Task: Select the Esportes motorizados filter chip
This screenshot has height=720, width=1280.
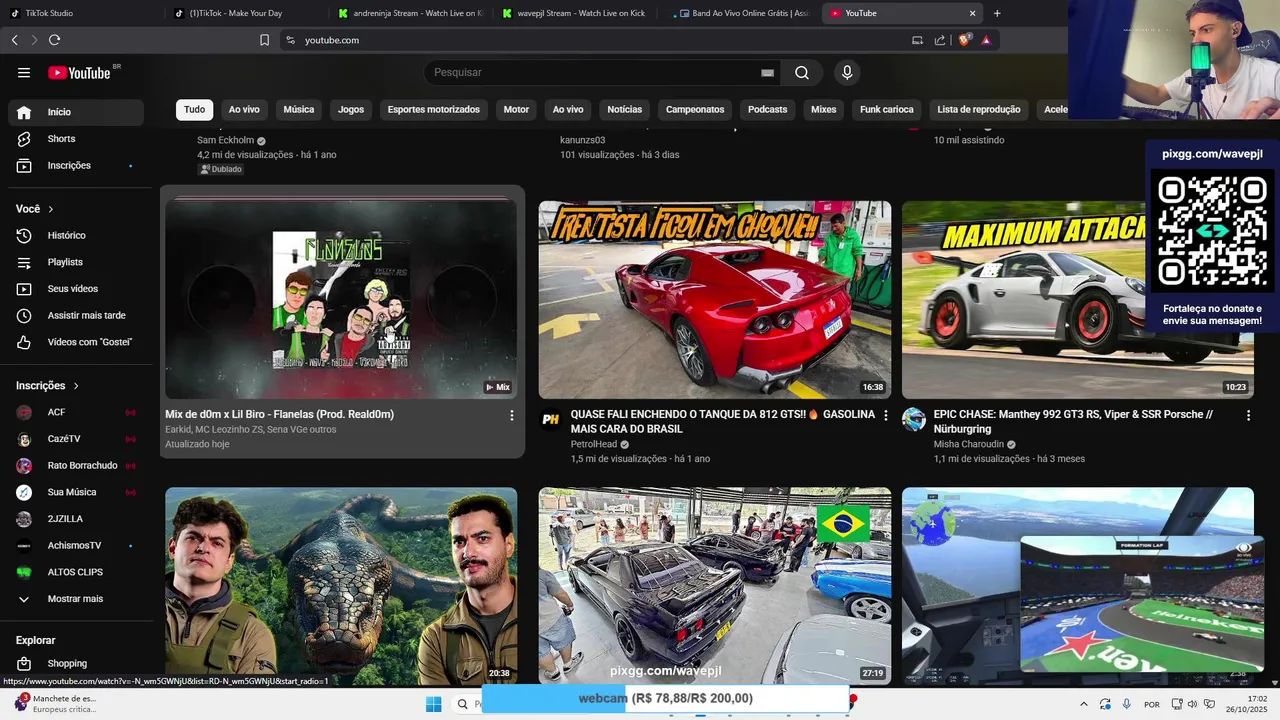Action: 434,110
